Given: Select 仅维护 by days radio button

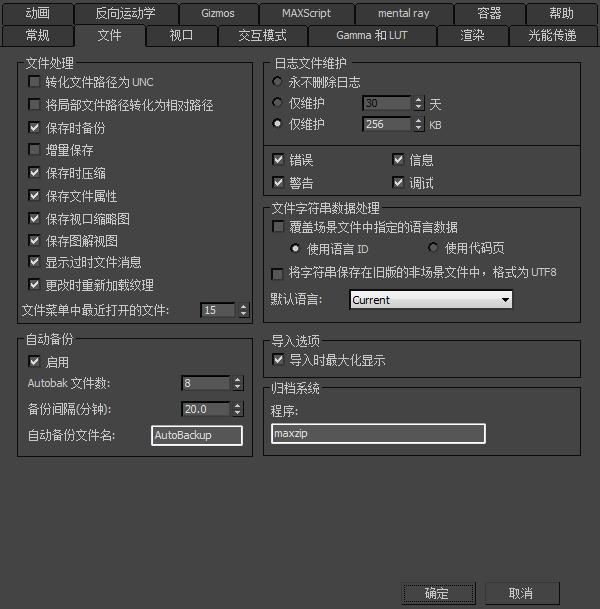Looking at the screenshot, I should coord(277,103).
